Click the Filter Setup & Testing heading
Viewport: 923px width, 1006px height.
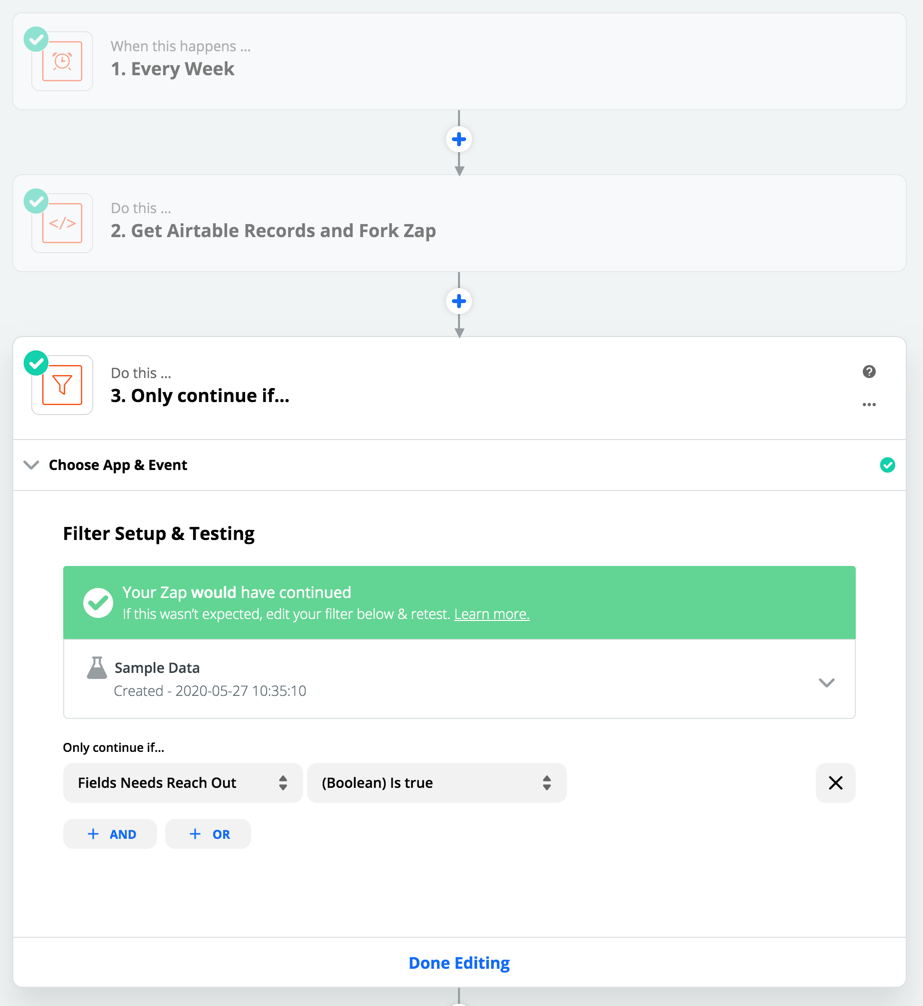(x=158, y=534)
